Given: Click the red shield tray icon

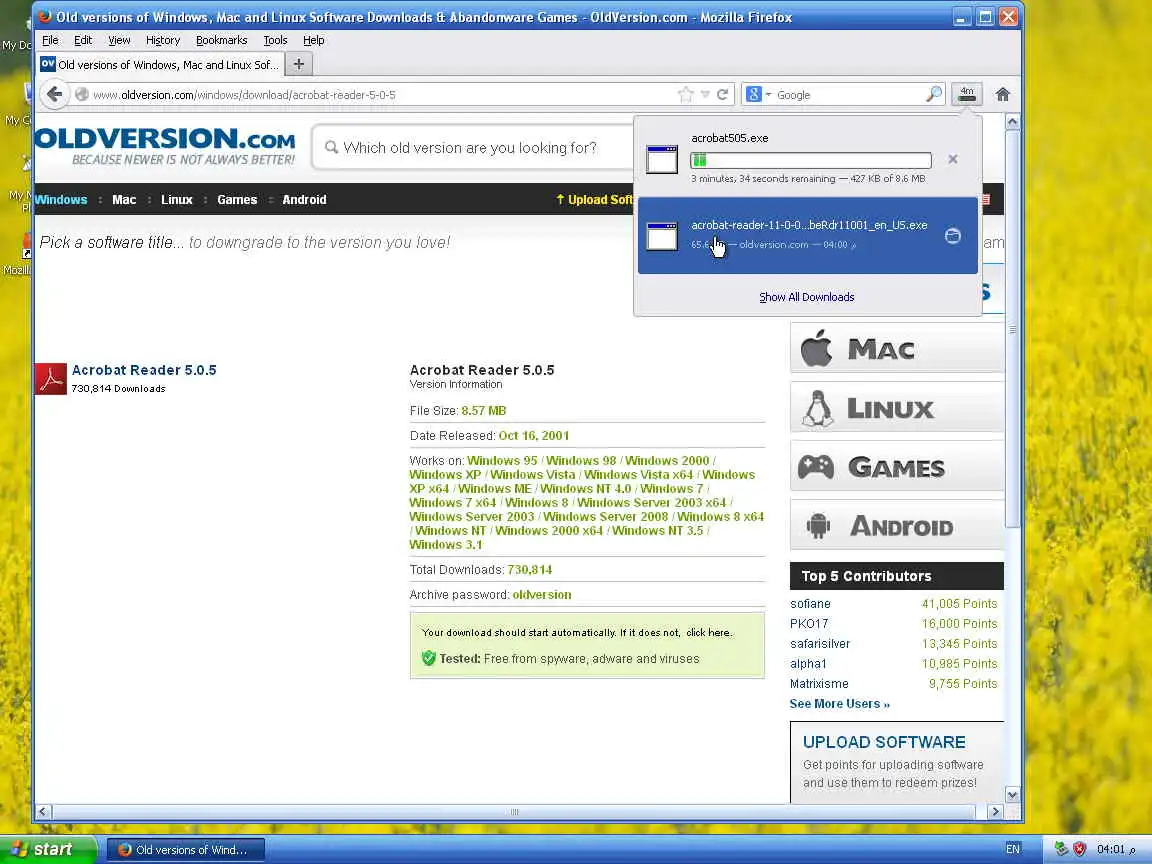Looking at the screenshot, I should 1079,849.
